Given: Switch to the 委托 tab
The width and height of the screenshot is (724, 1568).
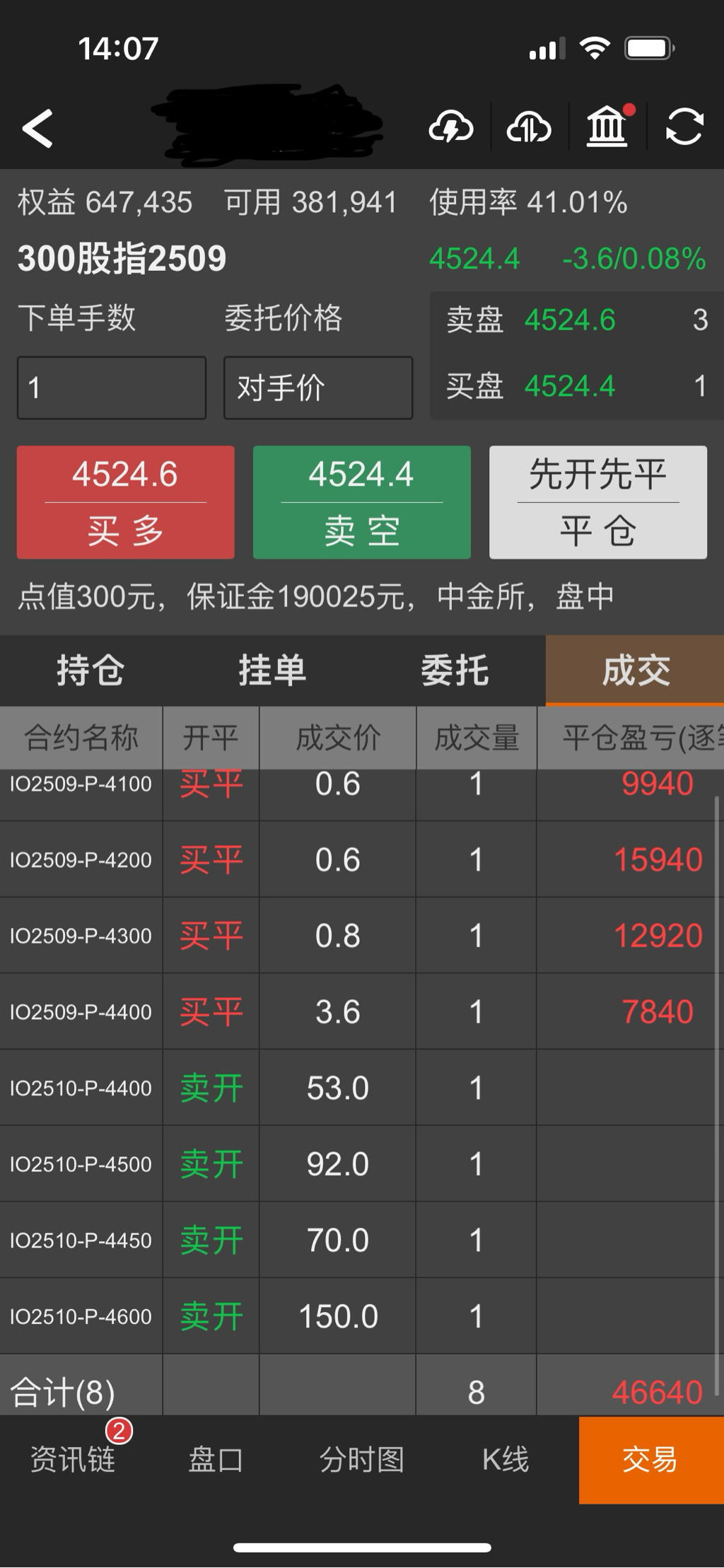Looking at the screenshot, I should click(455, 670).
